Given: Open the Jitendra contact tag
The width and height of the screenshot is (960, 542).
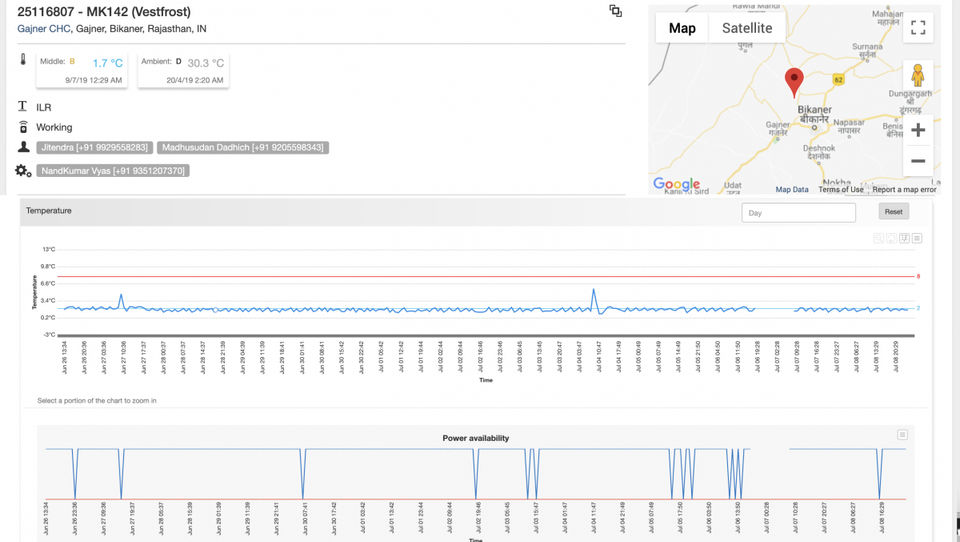Looking at the screenshot, I should tap(95, 148).
